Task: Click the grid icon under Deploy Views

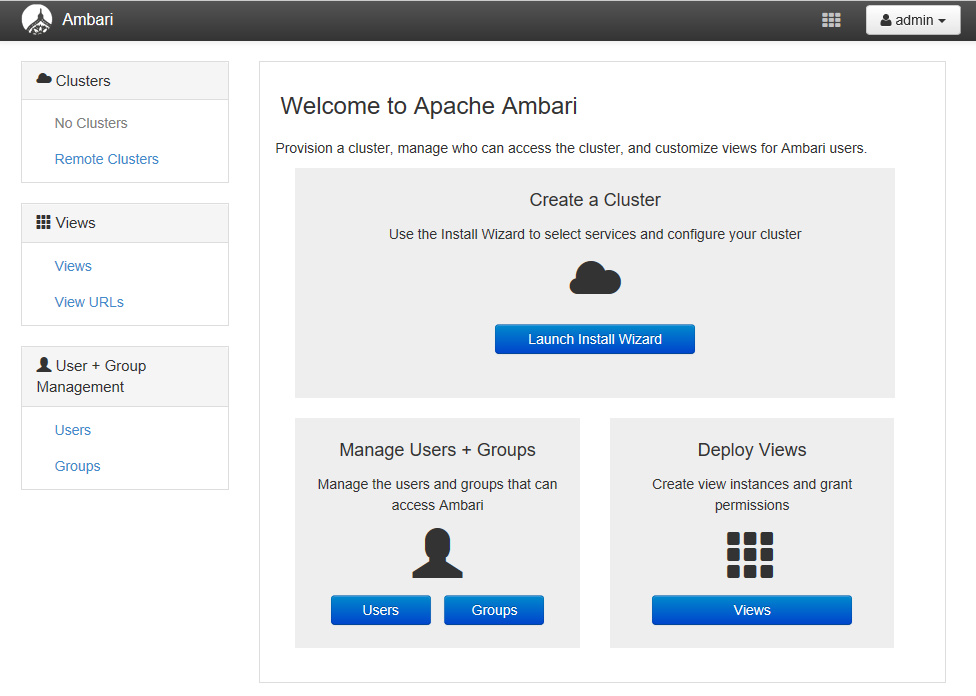Action: click(x=750, y=555)
